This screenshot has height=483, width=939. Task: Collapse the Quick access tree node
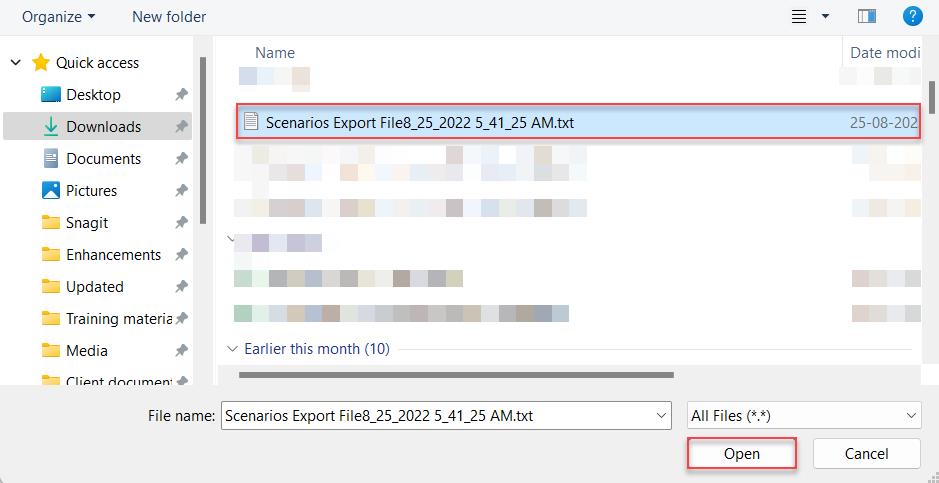click(x=16, y=62)
